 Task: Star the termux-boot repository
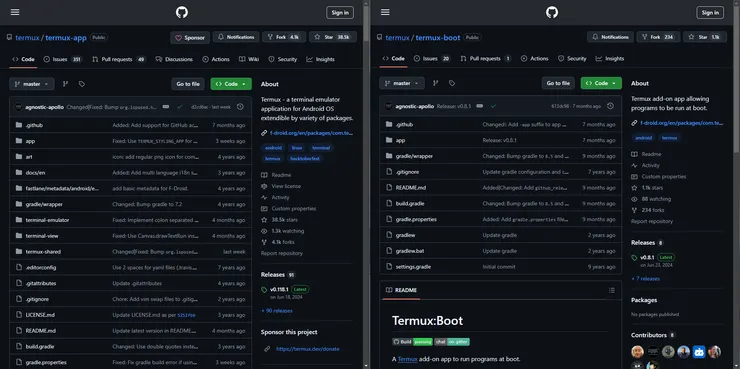(705, 37)
